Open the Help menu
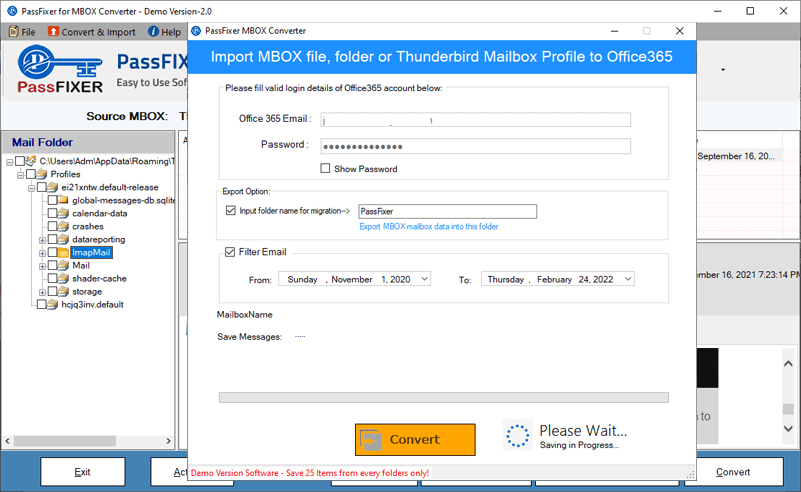This screenshot has height=492, width=801. (164, 32)
